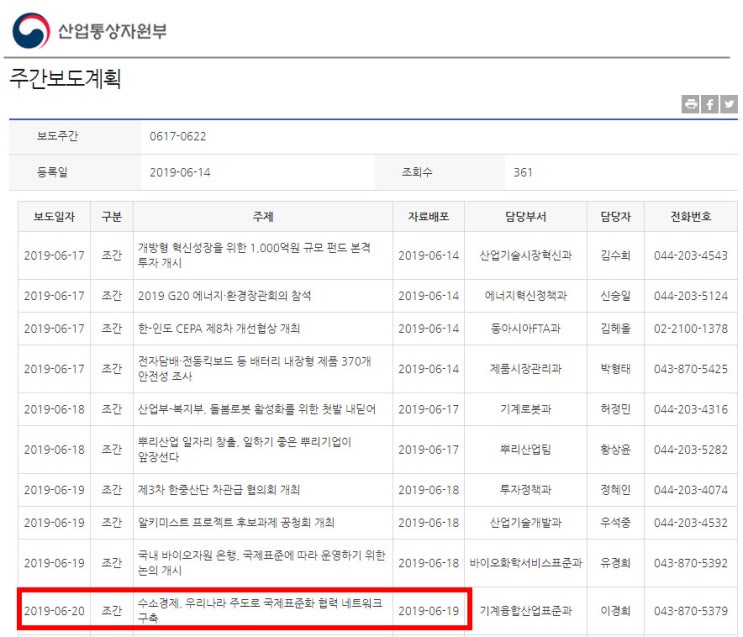
Task: Click phone number 044-203-5124
Action: [x=690, y=296]
